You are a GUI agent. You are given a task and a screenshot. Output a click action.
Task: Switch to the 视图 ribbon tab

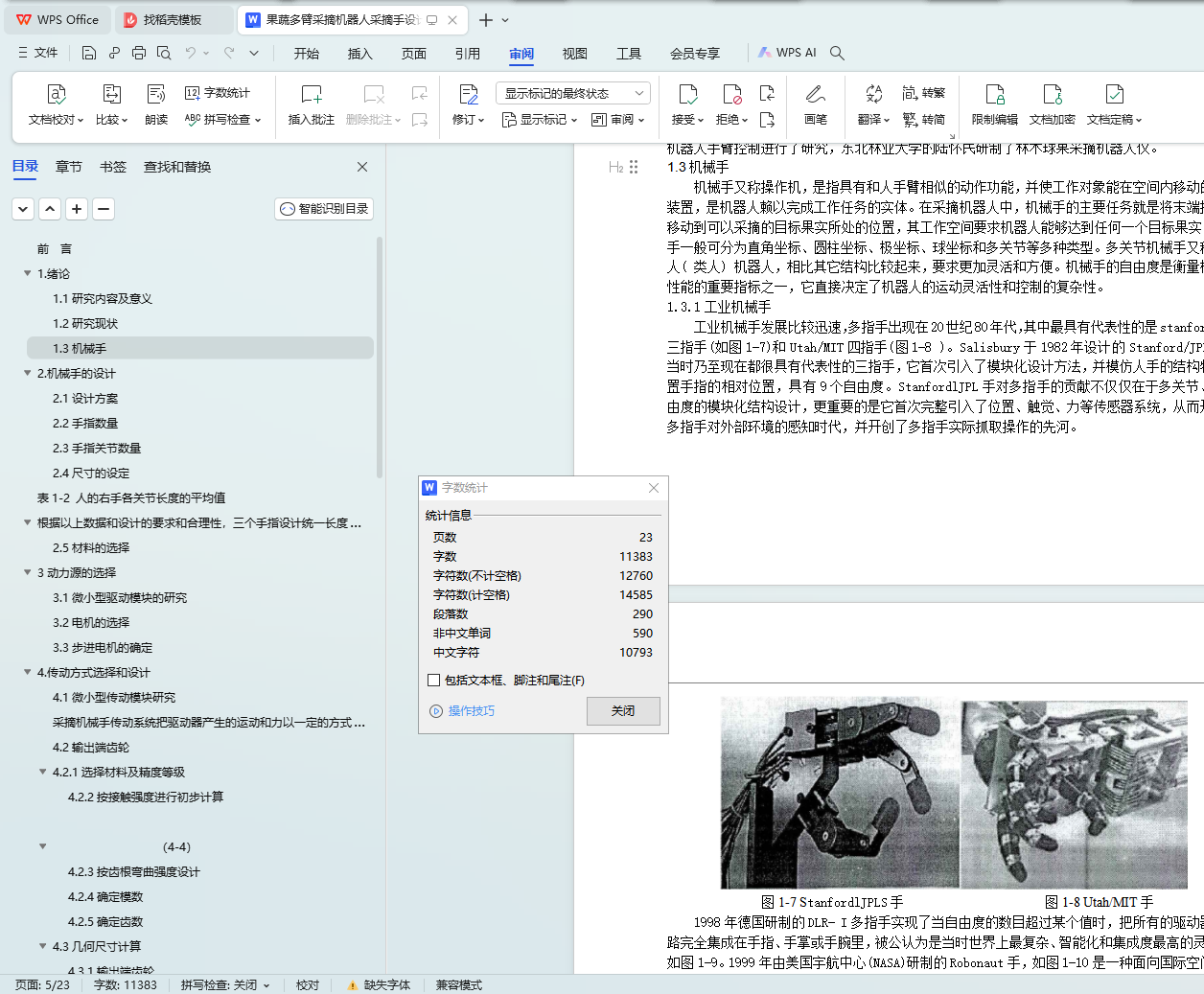pyautogui.click(x=574, y=54)
